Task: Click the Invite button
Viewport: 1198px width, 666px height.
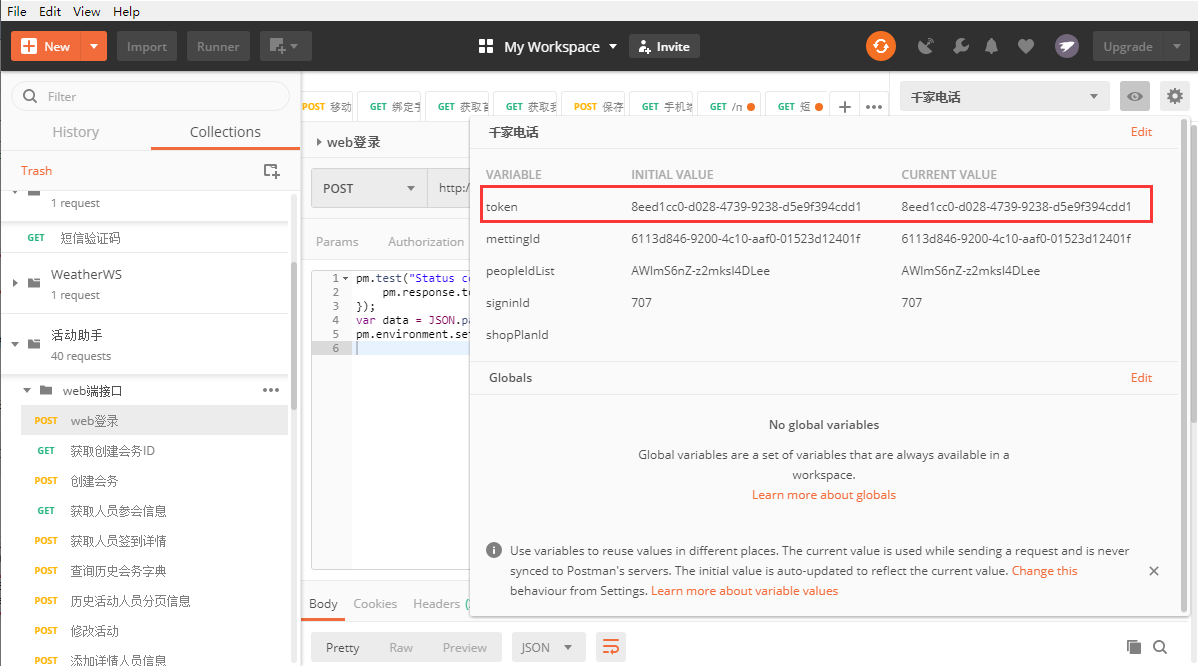Action: point(664,47)
